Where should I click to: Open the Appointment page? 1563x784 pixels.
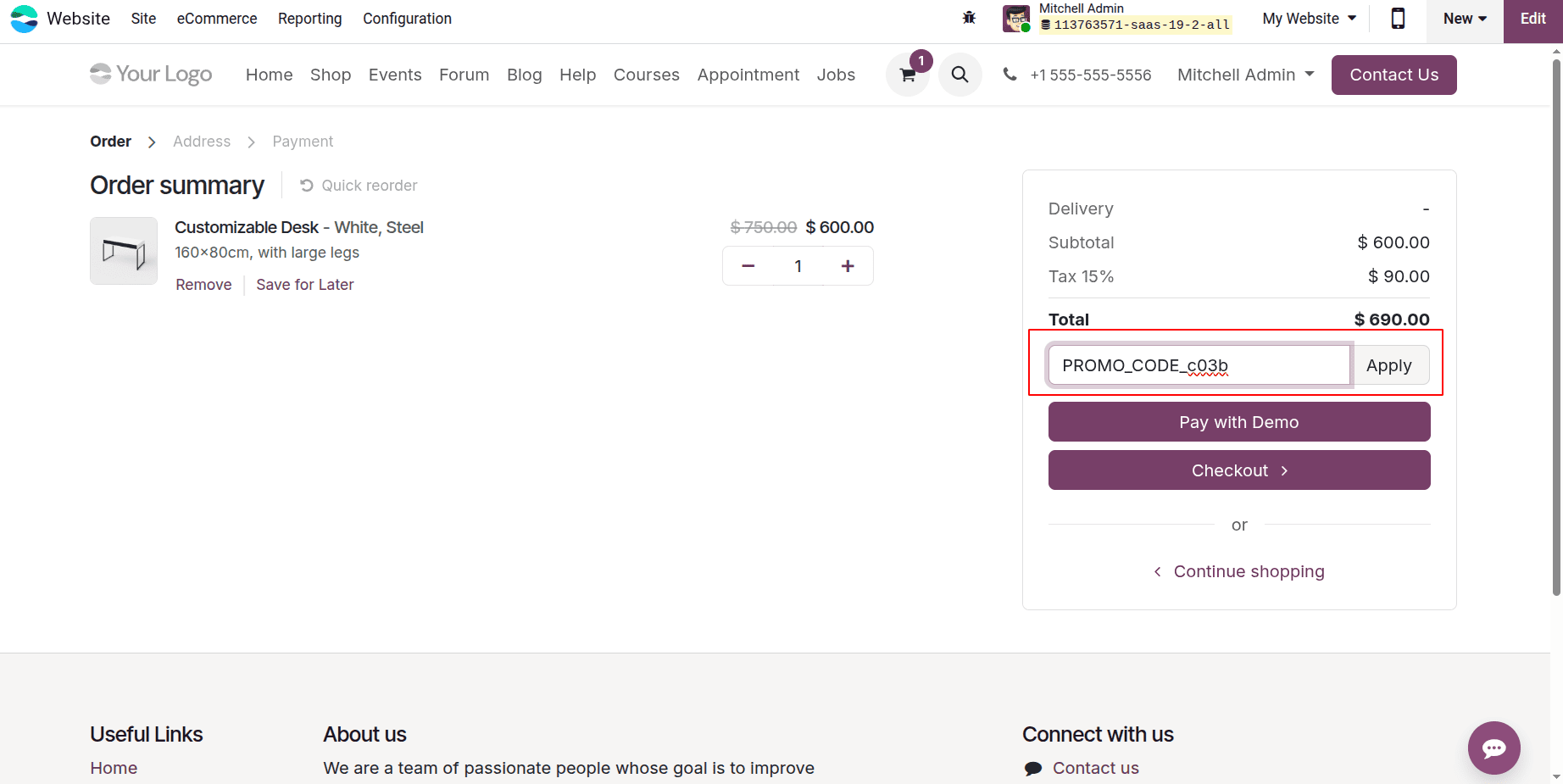coord(748,75)
